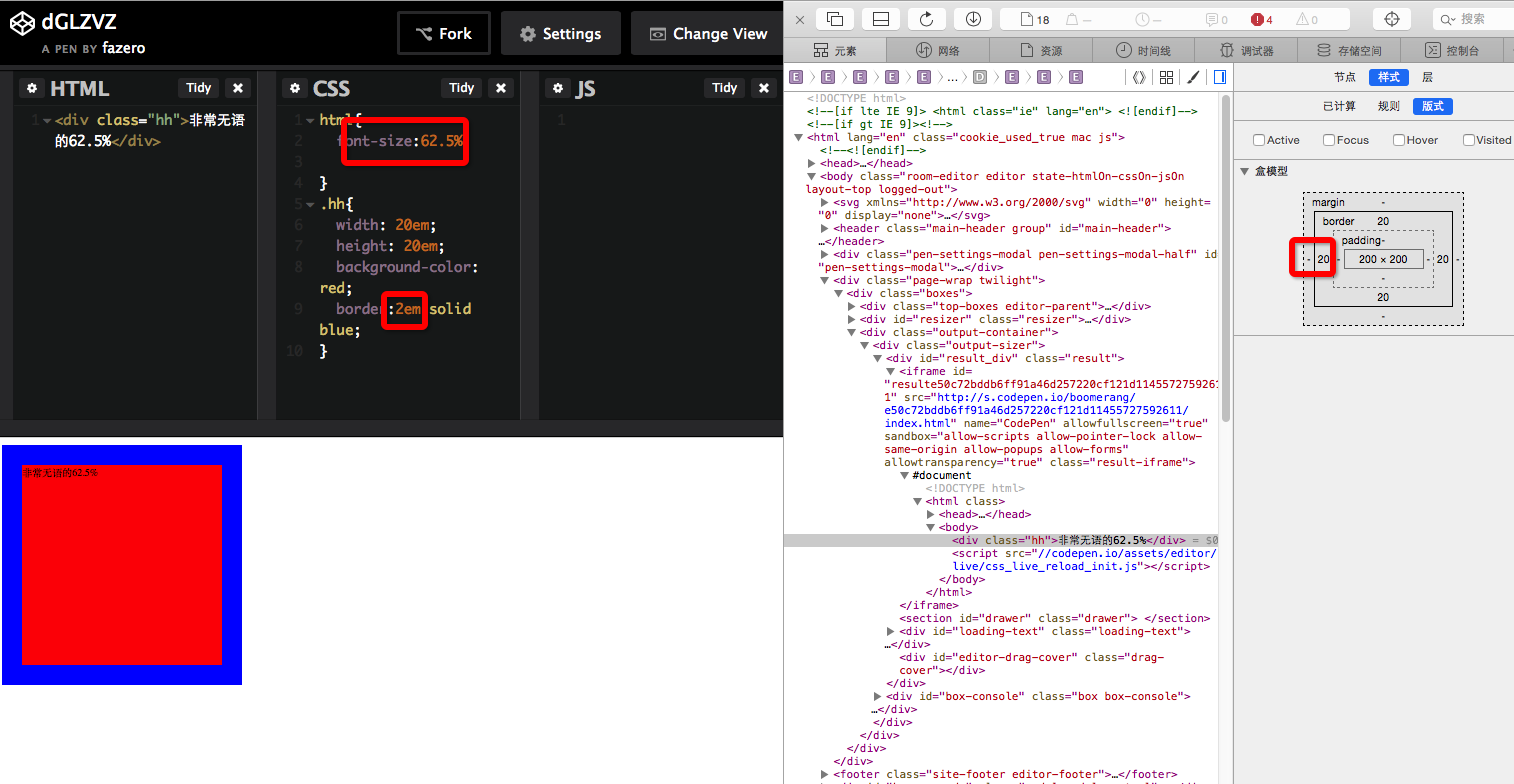This screenshot has height=784, width=1514.
Task: Collapse the html lang="en" node
Action: [x=798, y=137]
